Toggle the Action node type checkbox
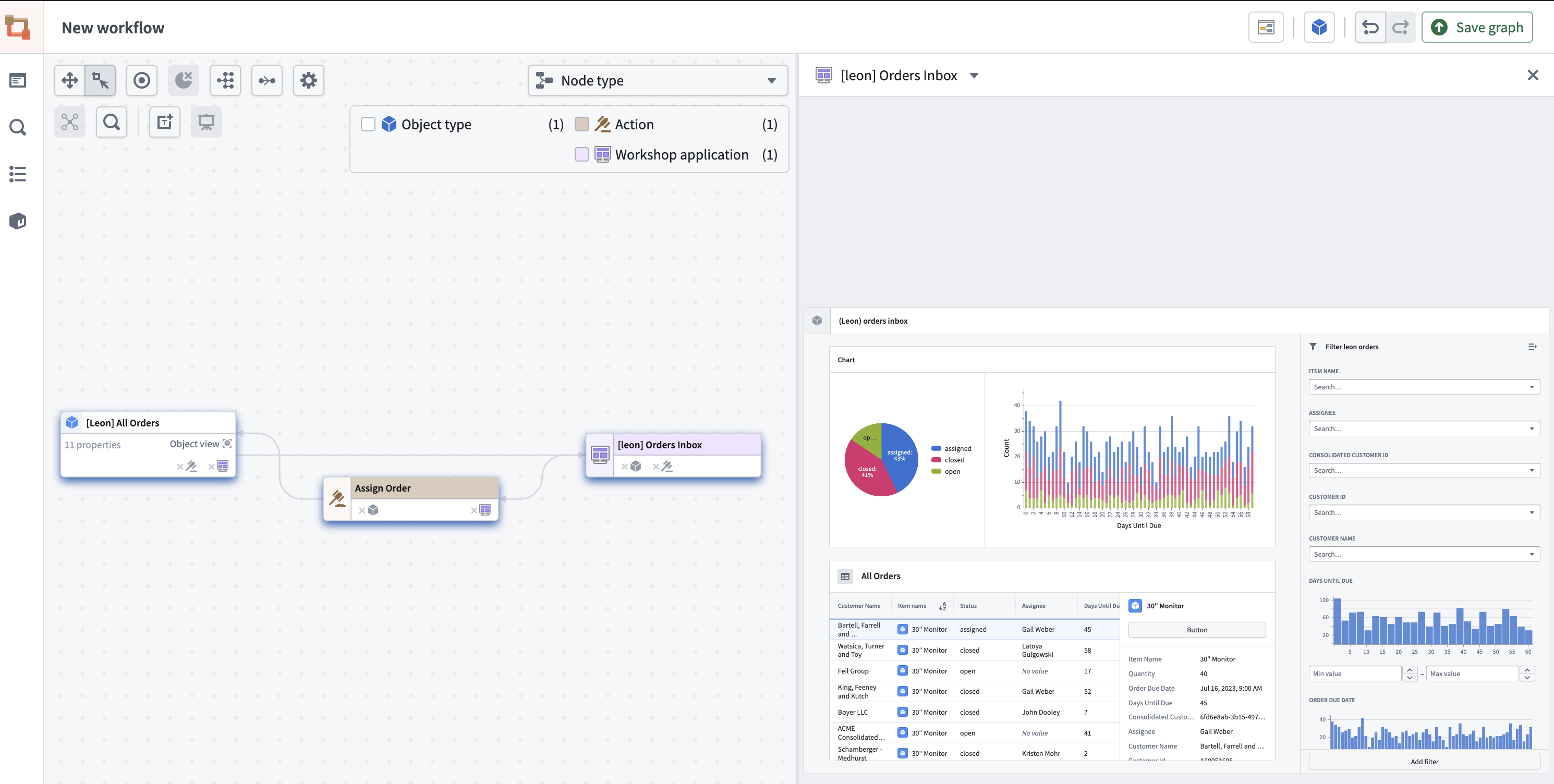 click(581, 124)
